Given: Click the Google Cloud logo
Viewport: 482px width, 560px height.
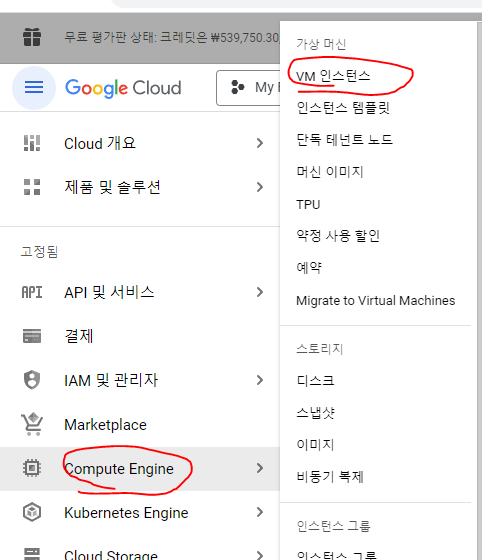Looking at the screenshot, I should coord(123,88).
